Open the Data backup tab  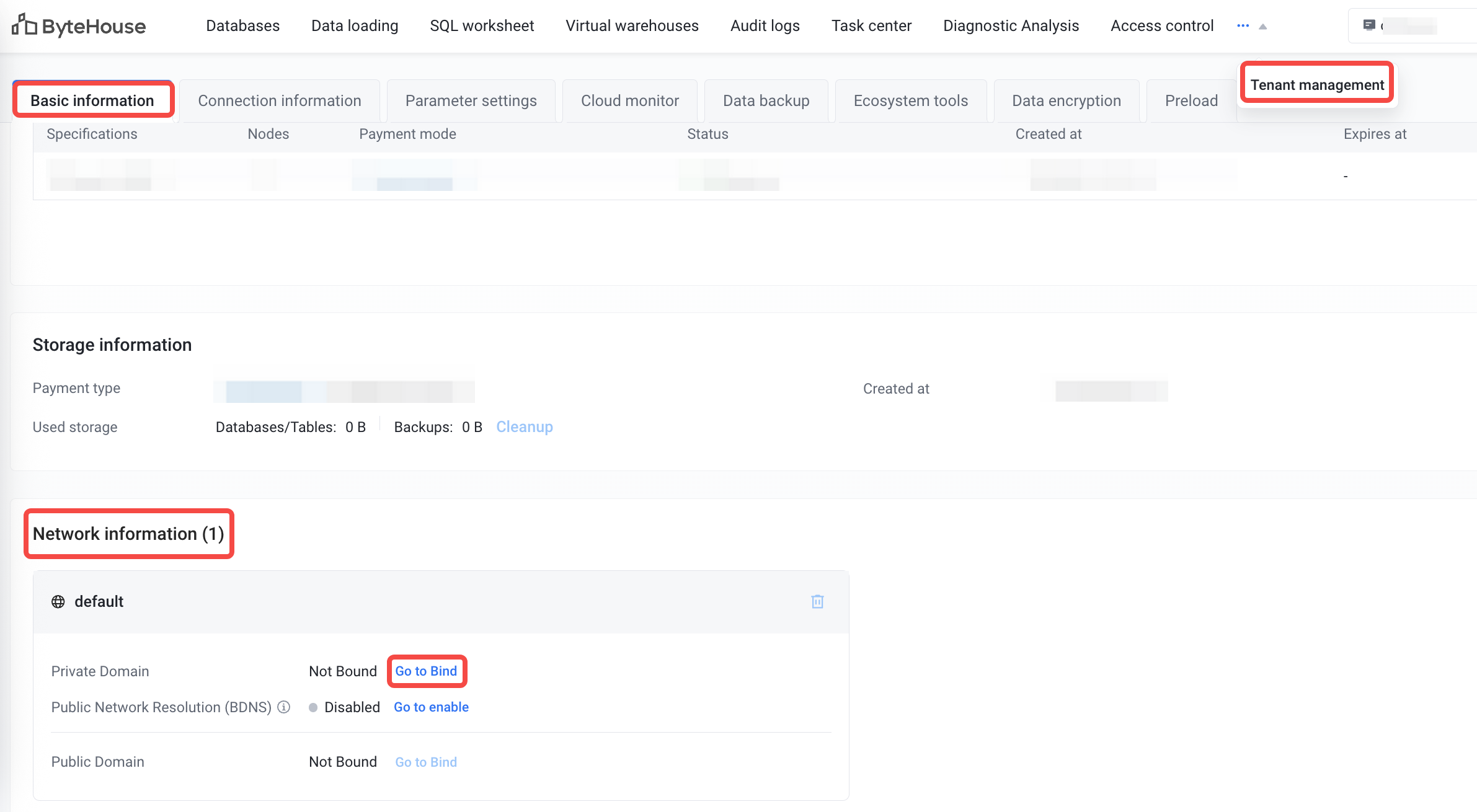766,100
